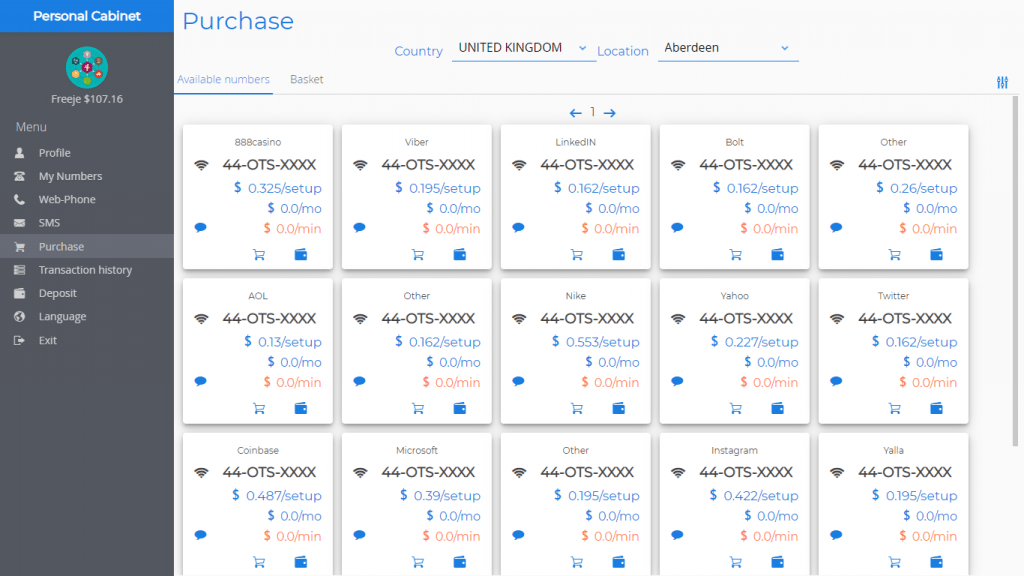
Task: Select the Available numbers tab
Action: (x=223, y=80)
